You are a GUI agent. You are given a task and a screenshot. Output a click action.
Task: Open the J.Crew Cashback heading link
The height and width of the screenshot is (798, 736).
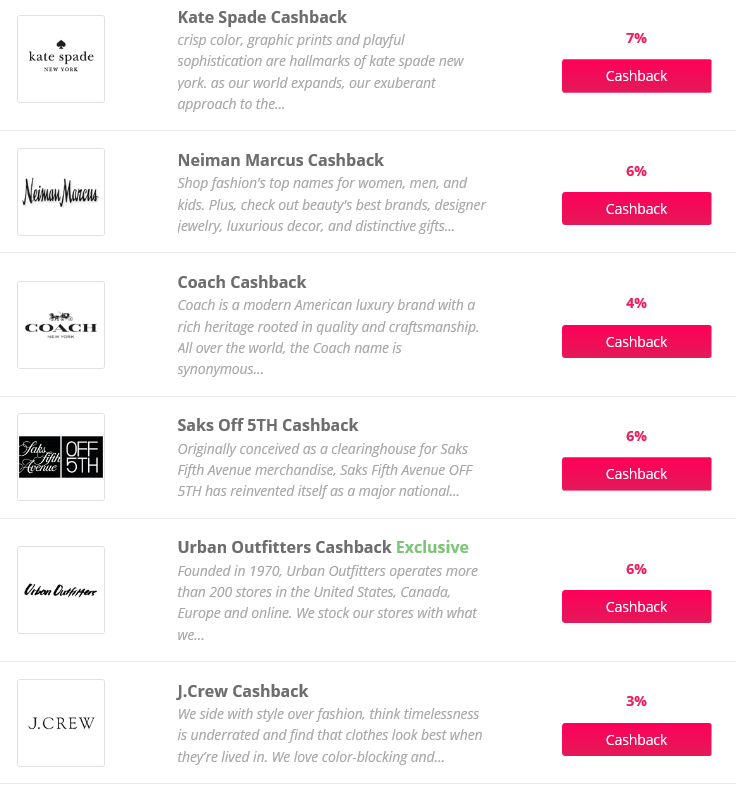[x=243, y=691]
